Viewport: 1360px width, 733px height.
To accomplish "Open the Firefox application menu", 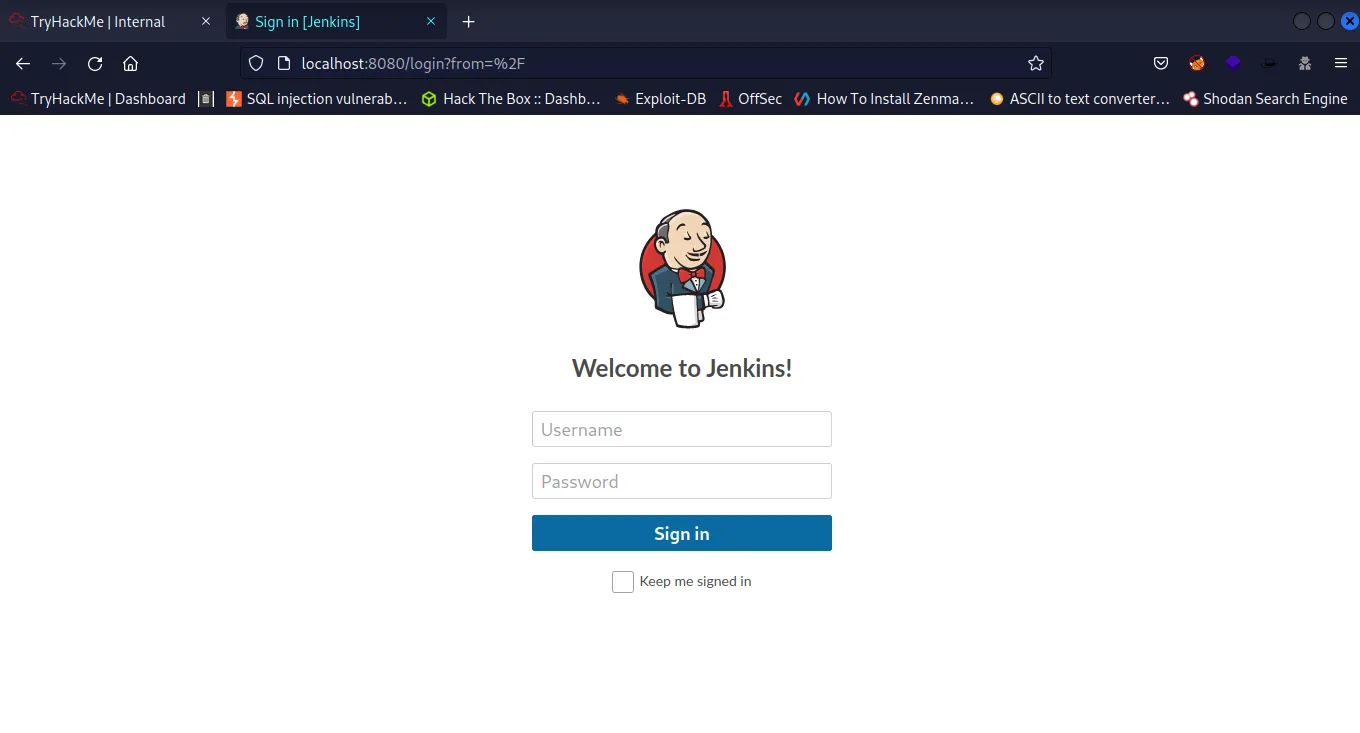I will coord(1340,62).
